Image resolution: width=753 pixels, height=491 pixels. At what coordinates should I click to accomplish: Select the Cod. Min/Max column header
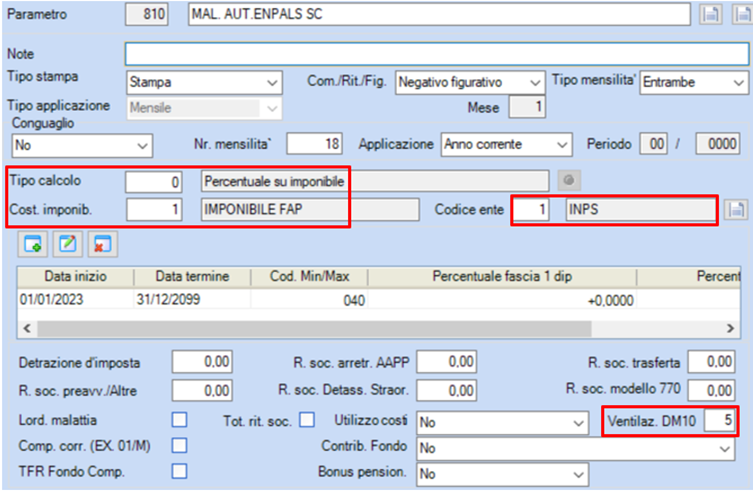(309, 277)
